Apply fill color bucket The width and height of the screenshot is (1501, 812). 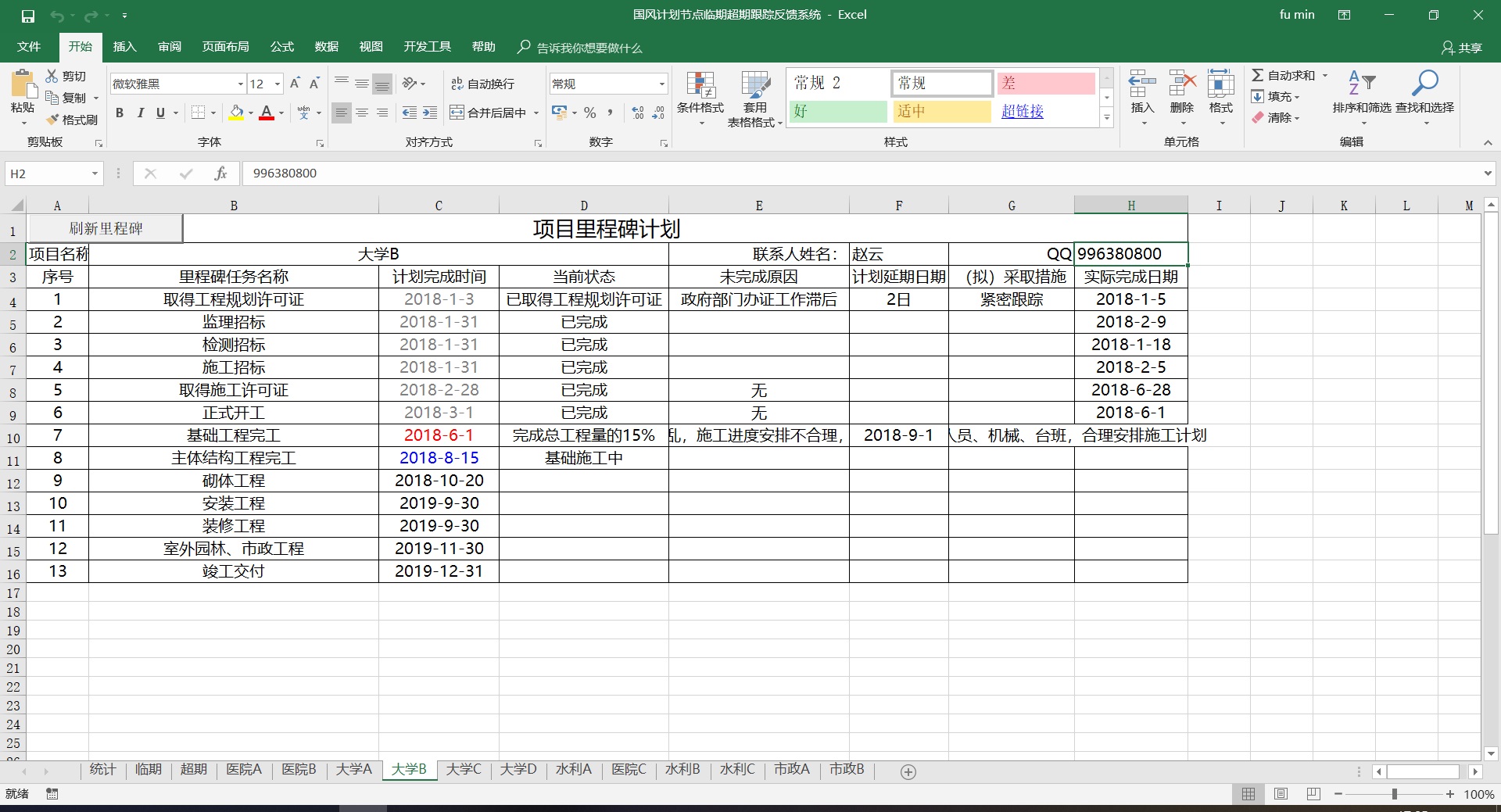236,113
